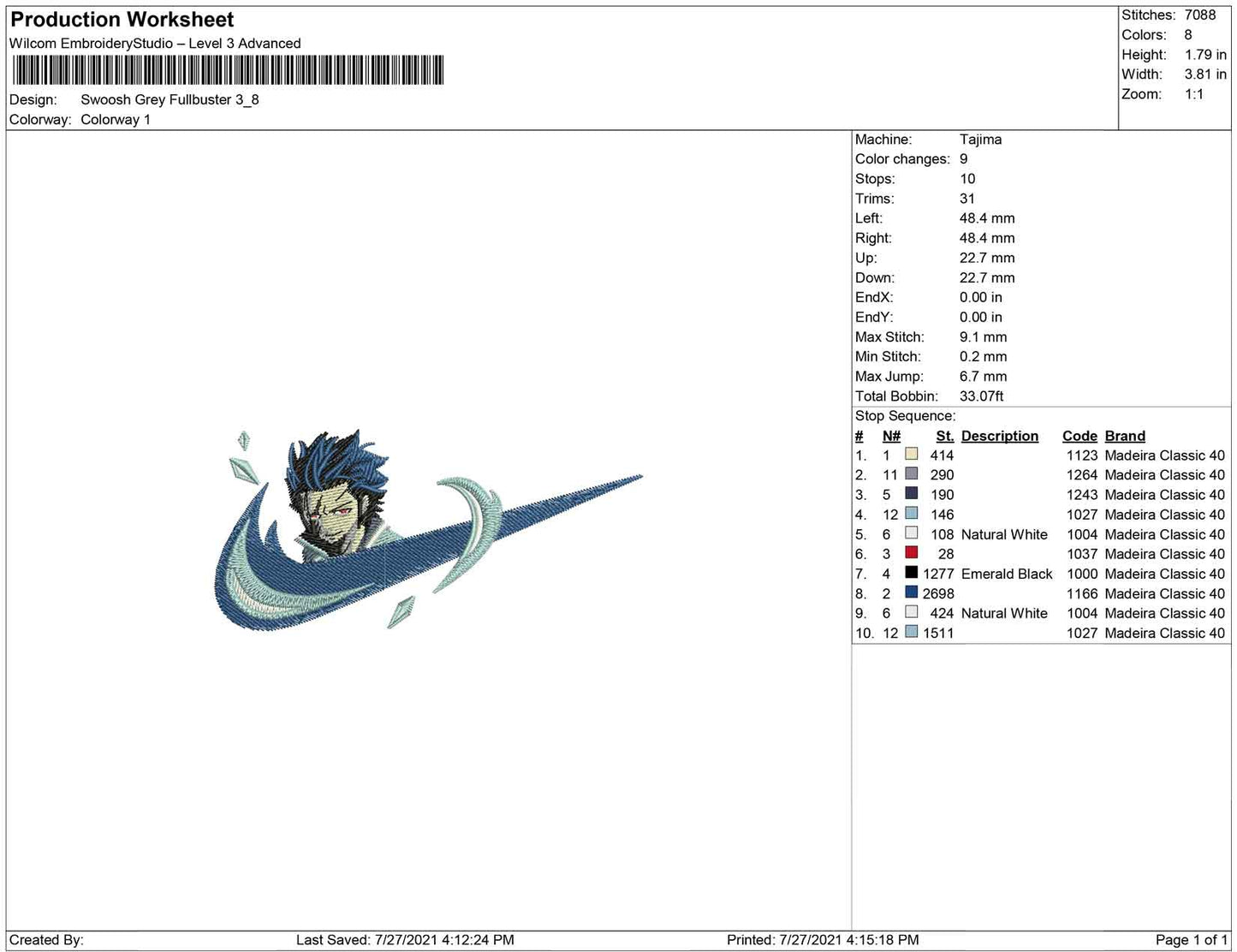Select the Color changes value 9

tap(964, 159)
